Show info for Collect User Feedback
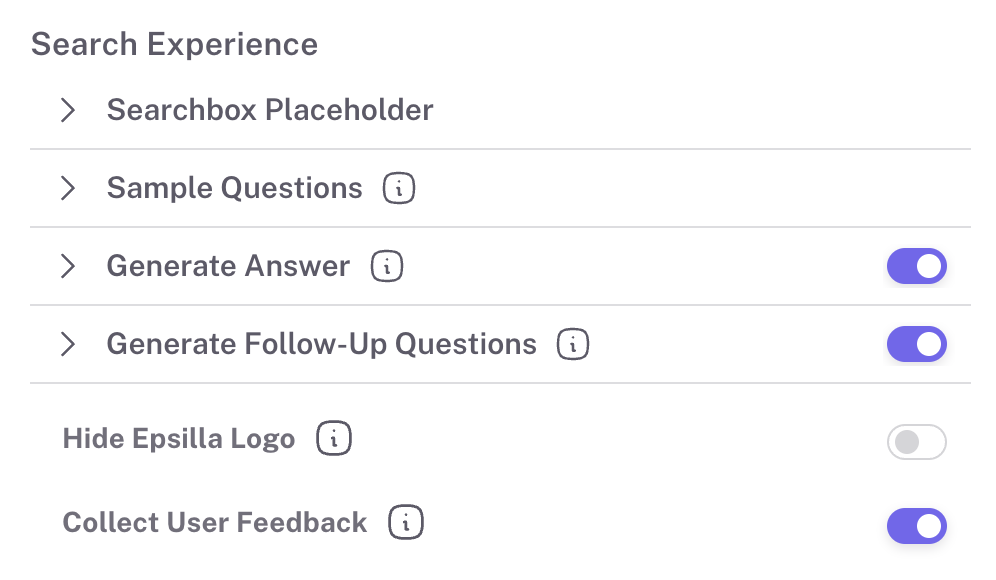996x580 pixels. [x=404, y=522]
